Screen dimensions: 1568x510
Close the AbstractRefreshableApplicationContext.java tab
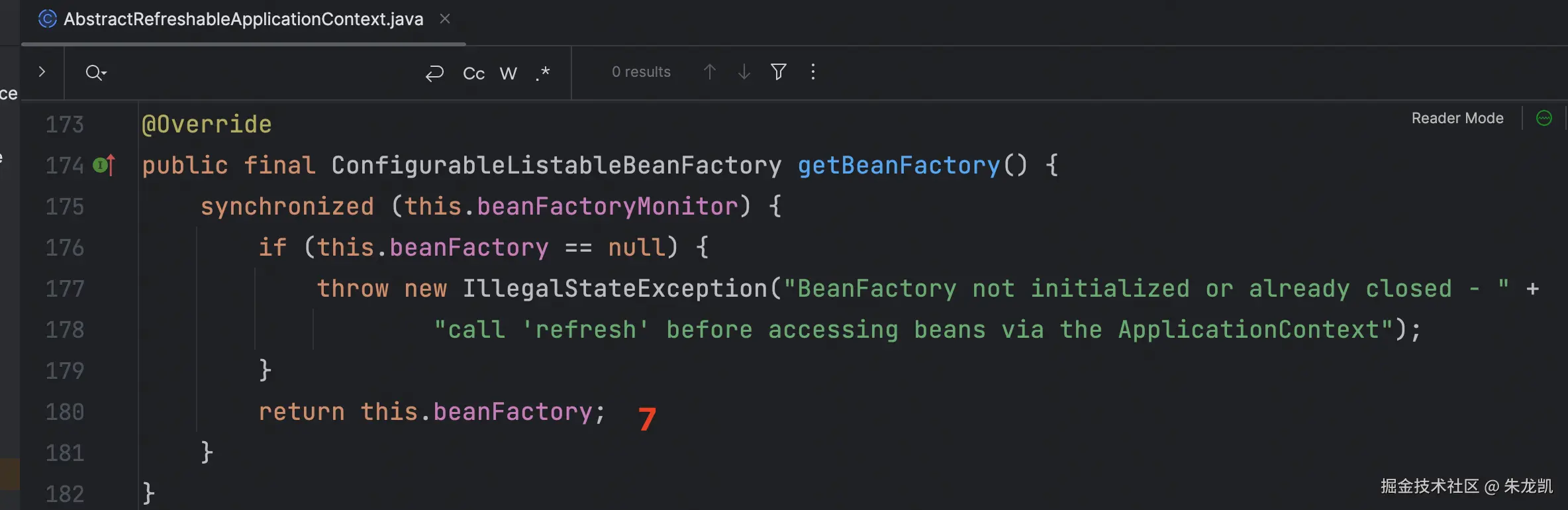(x=445, y=19)
